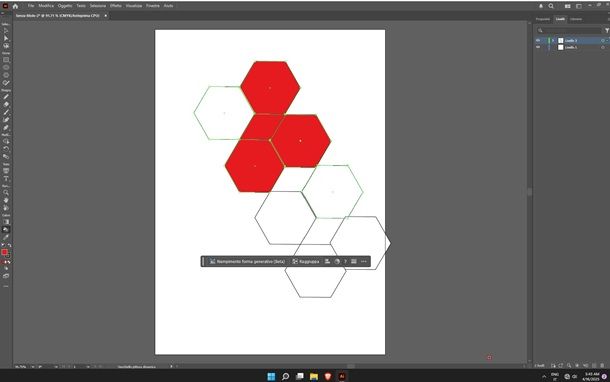610x382 pixels.
Task: Toggle visibility of the second layer
Action: point(538,47)
